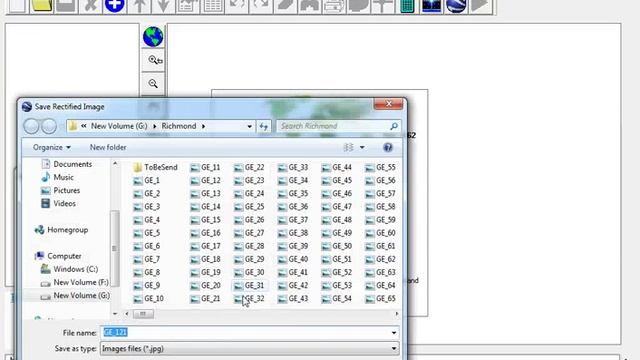640x360 pixels.
Task: Open the help question mark icon
Action: click(388, 147)
